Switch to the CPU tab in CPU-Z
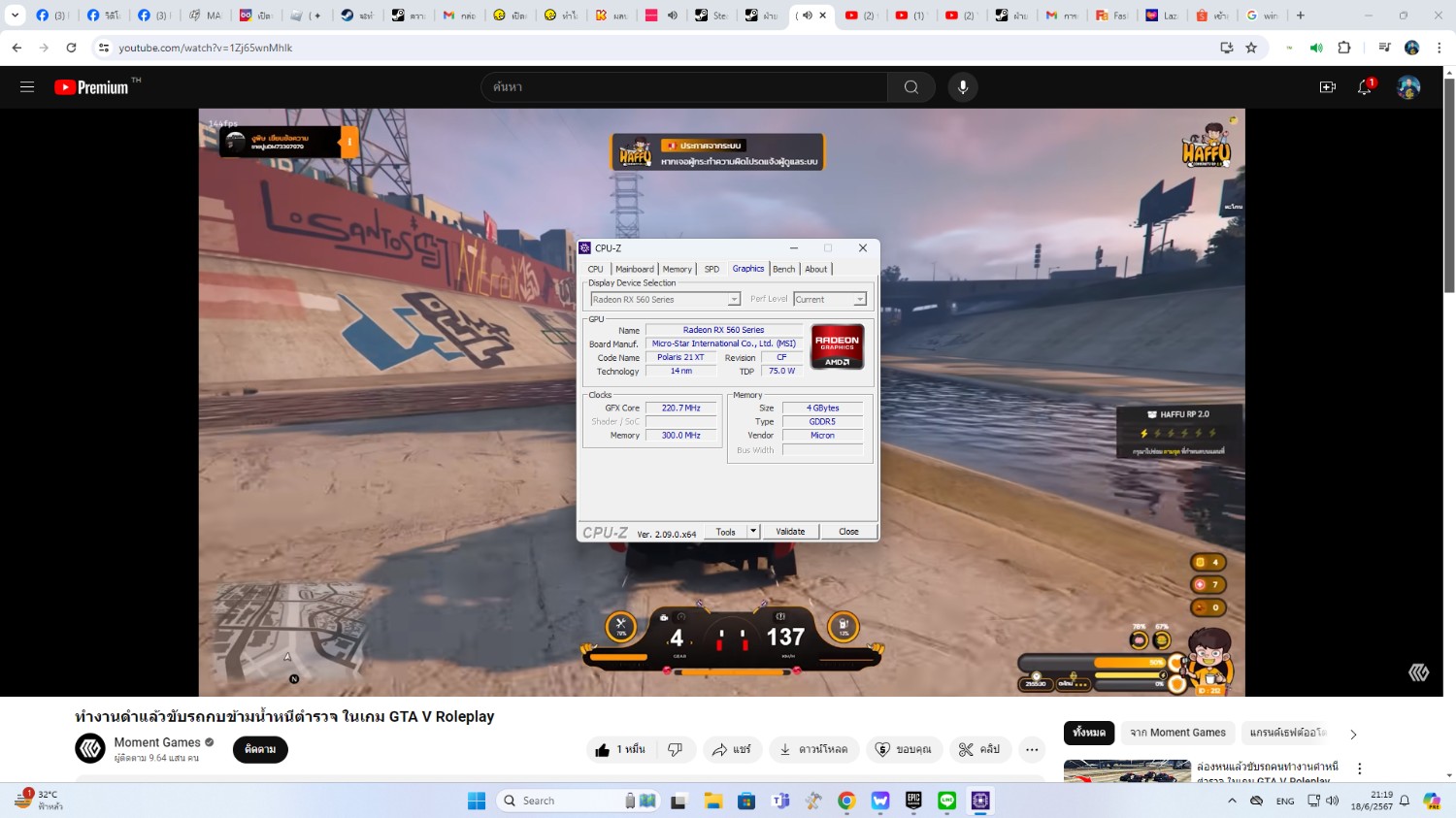Viewport: 1456px width, 818px height. click(x=595, y=269)
